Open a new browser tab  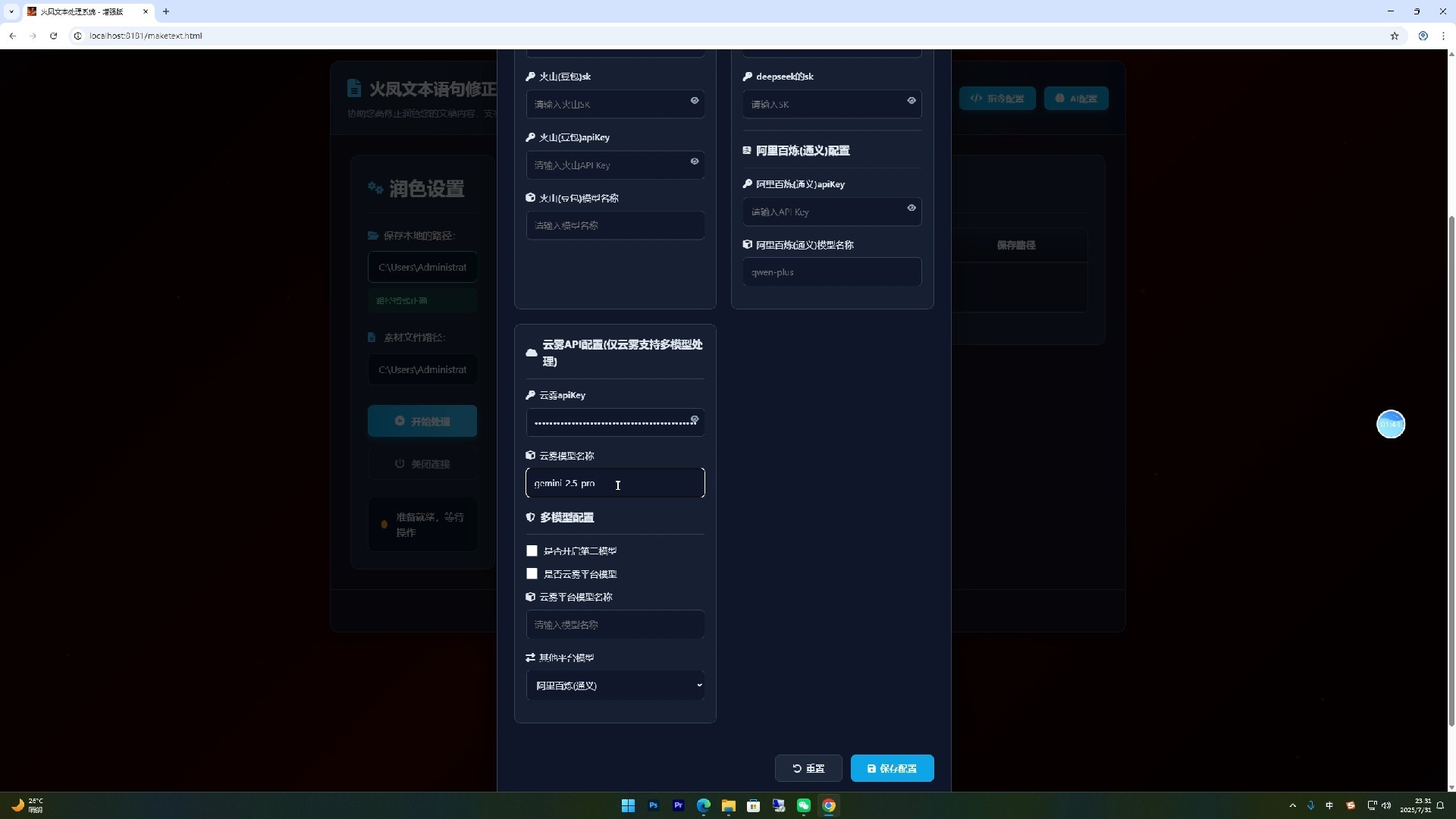pyautogui.click(x=166, y=11)
